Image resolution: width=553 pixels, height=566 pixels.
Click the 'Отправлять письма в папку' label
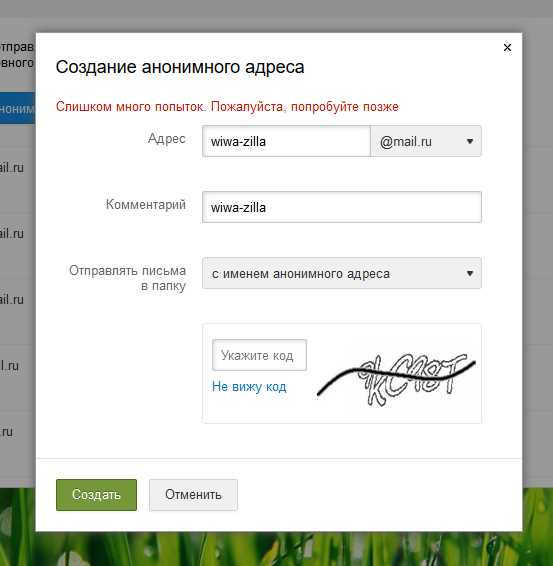127,278
